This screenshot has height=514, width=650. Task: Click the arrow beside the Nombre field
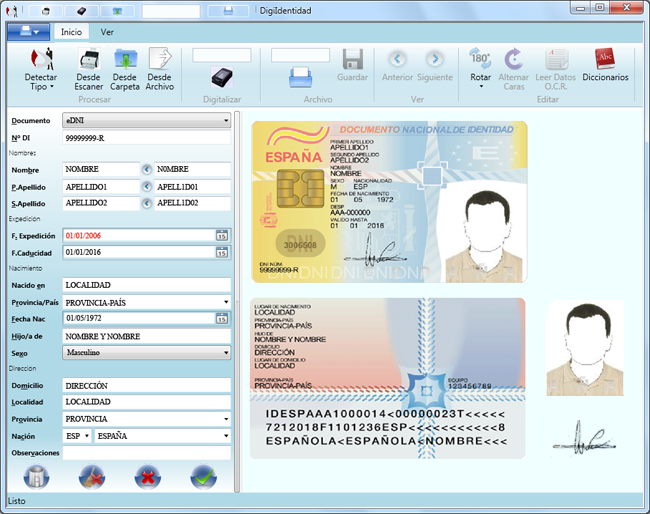[146, 169]
